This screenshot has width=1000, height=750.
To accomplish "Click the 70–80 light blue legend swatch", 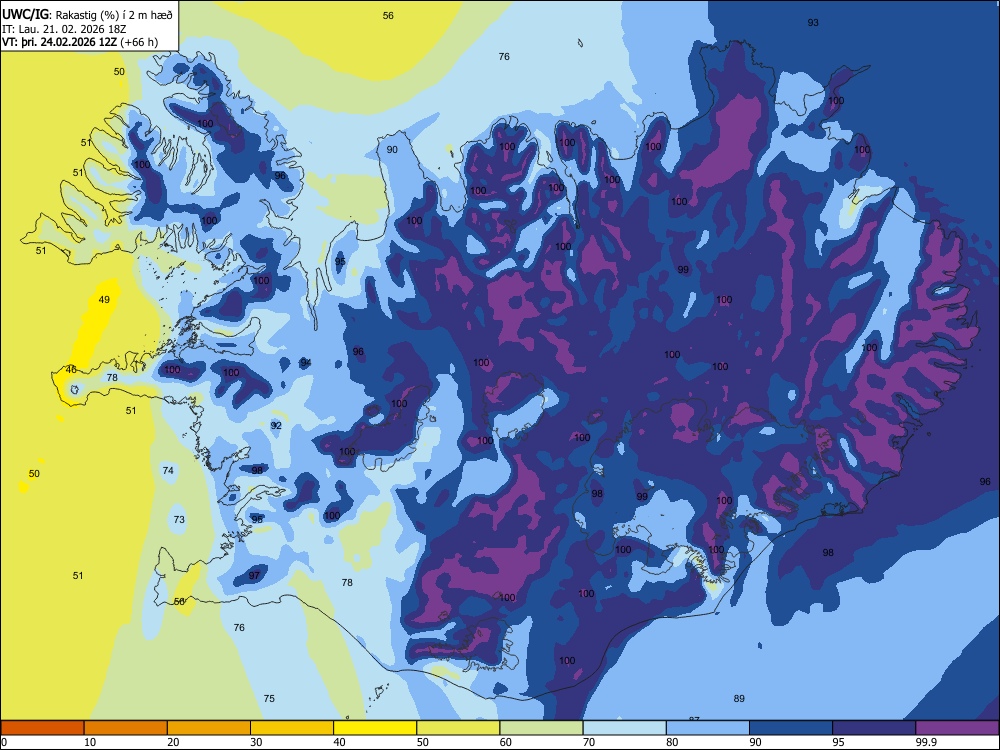I will click(x=624, y=728).
